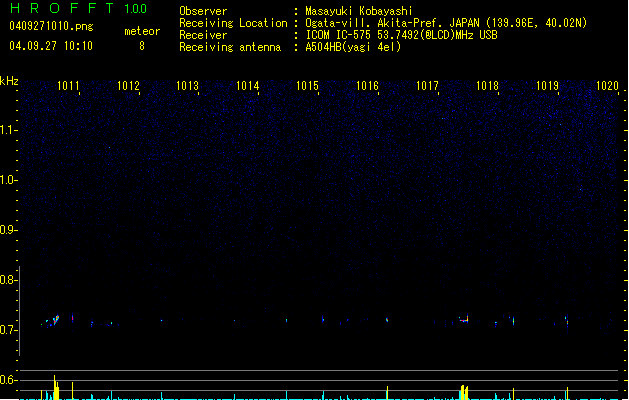
Task: Click the 0.6 frequency axis label
Action: pyautogui.click(x=7, y=380)
